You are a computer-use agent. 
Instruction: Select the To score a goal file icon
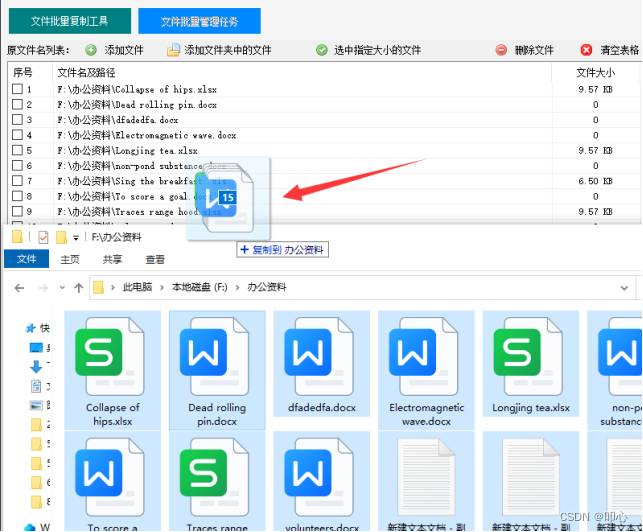pos(109,477)
